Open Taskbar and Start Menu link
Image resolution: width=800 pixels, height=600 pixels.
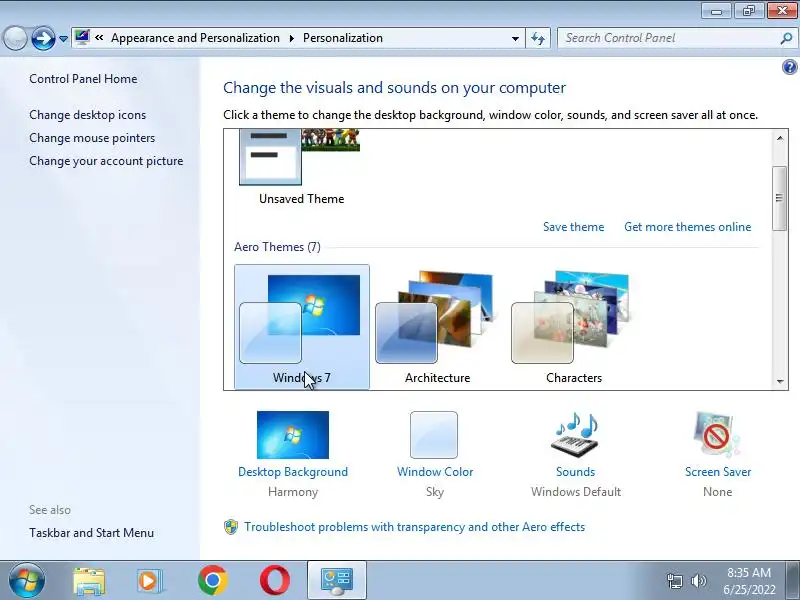(91, 533)
